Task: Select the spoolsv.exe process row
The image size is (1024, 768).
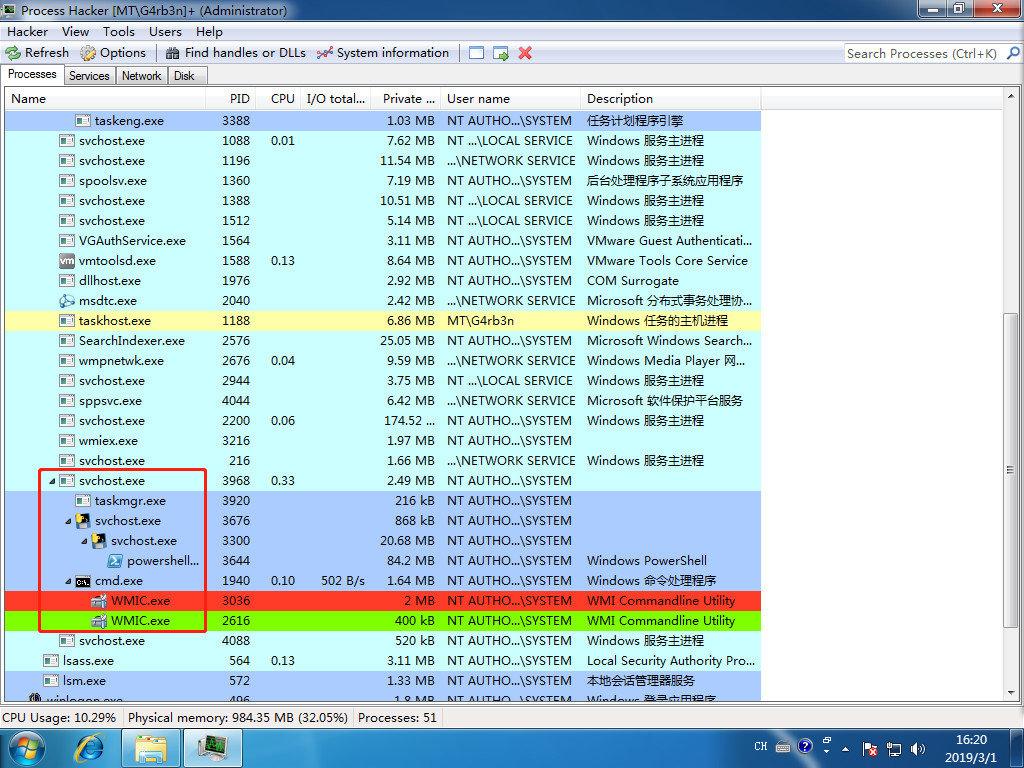Action: (383, 181)
